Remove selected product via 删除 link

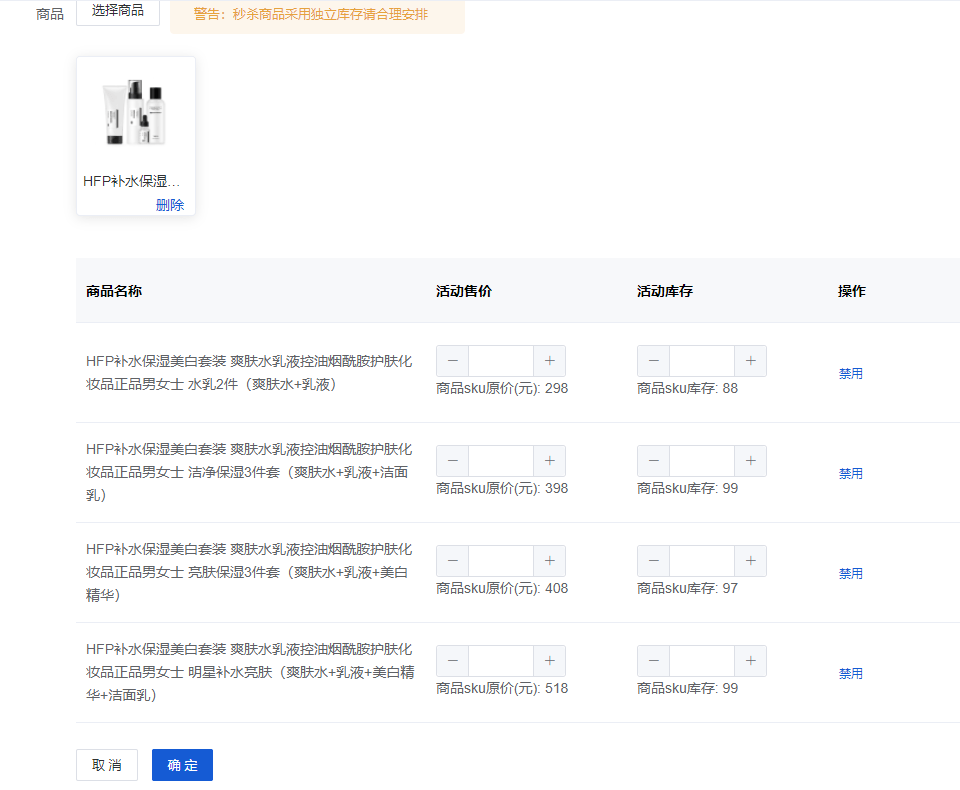point(170,205)
